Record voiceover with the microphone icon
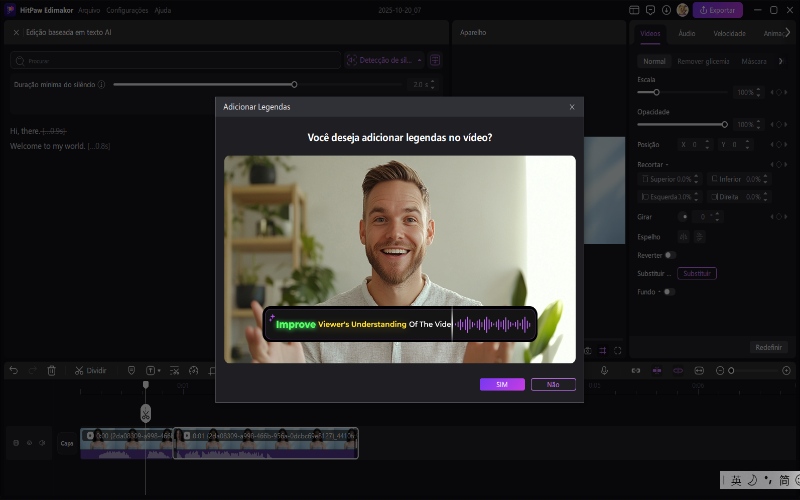The image size is (800, 500). [x=604, y=370]
